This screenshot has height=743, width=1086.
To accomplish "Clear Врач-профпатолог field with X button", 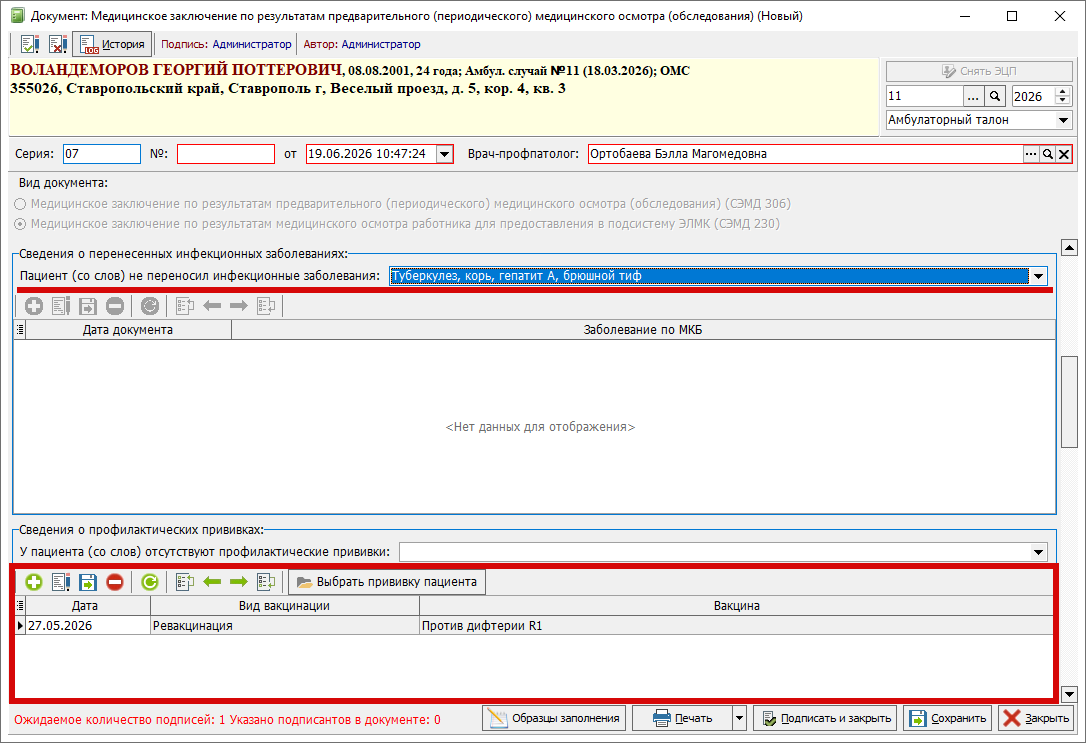I will 1064,154.
